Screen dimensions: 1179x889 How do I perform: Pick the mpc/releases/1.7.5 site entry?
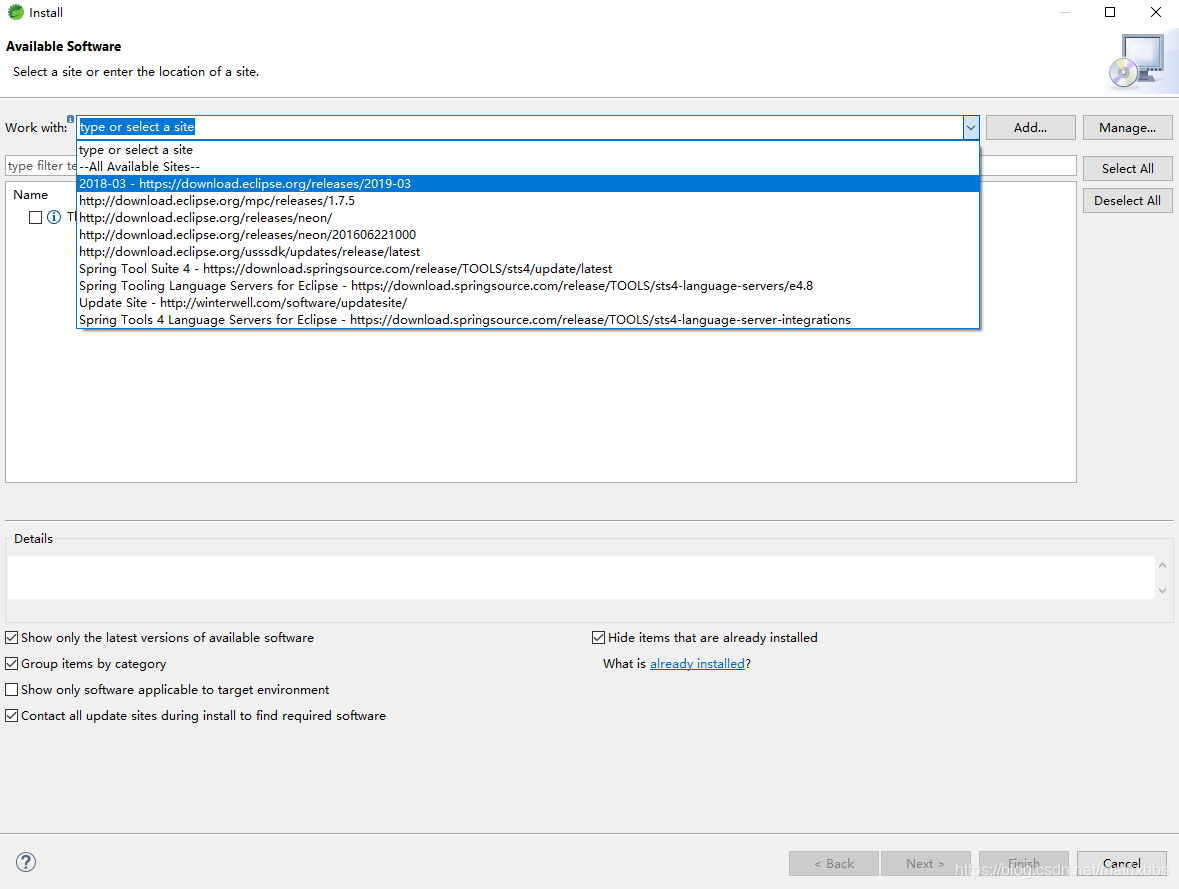click(x=528, y=201)
